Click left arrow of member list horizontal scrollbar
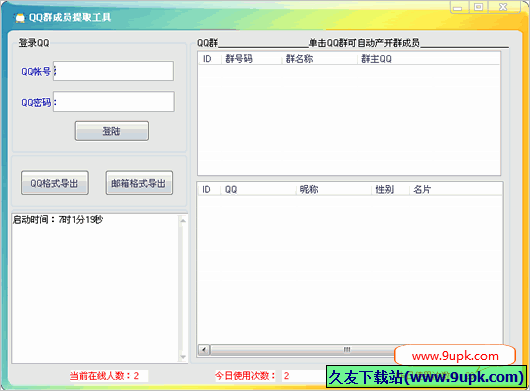Viewport: 530px width, 391px height. tap(204, 349)
